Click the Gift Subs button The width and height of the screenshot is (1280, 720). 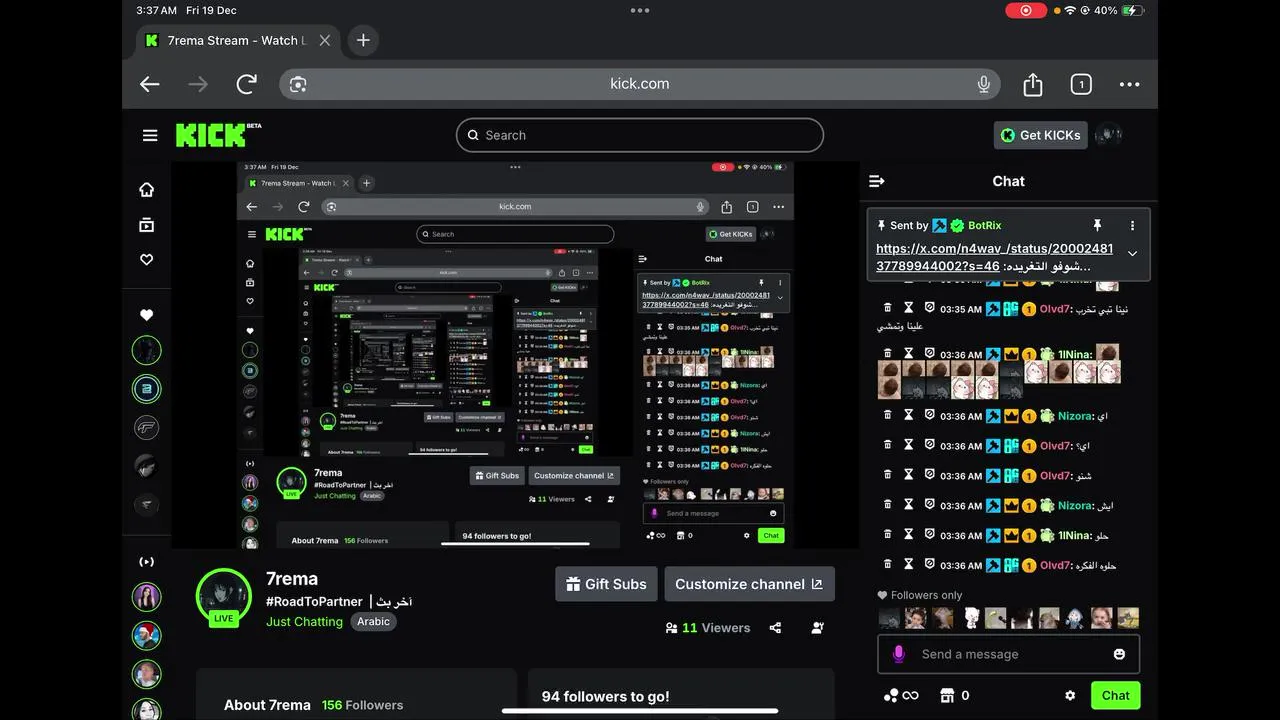click(606, 584)
